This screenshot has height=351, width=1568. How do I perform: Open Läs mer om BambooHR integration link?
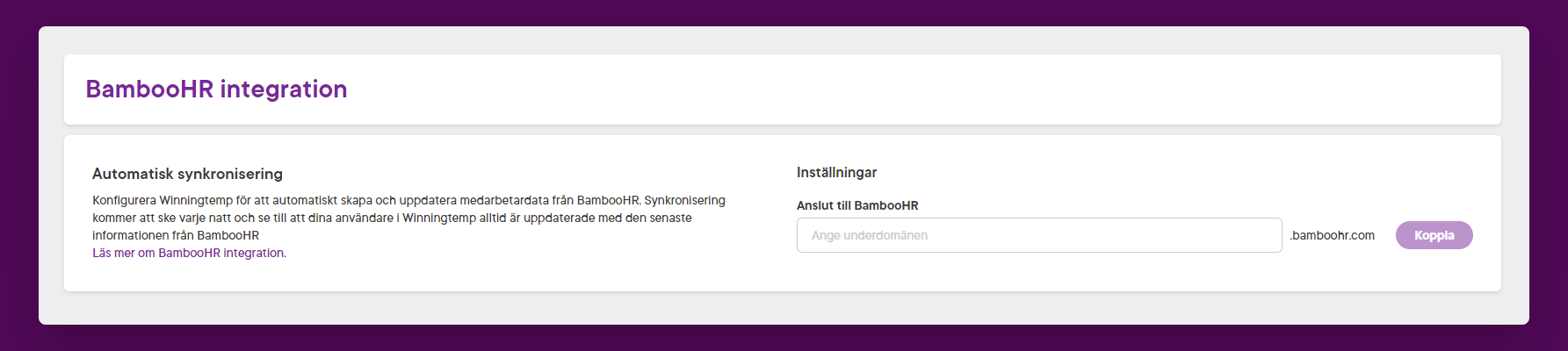(190, 253)
